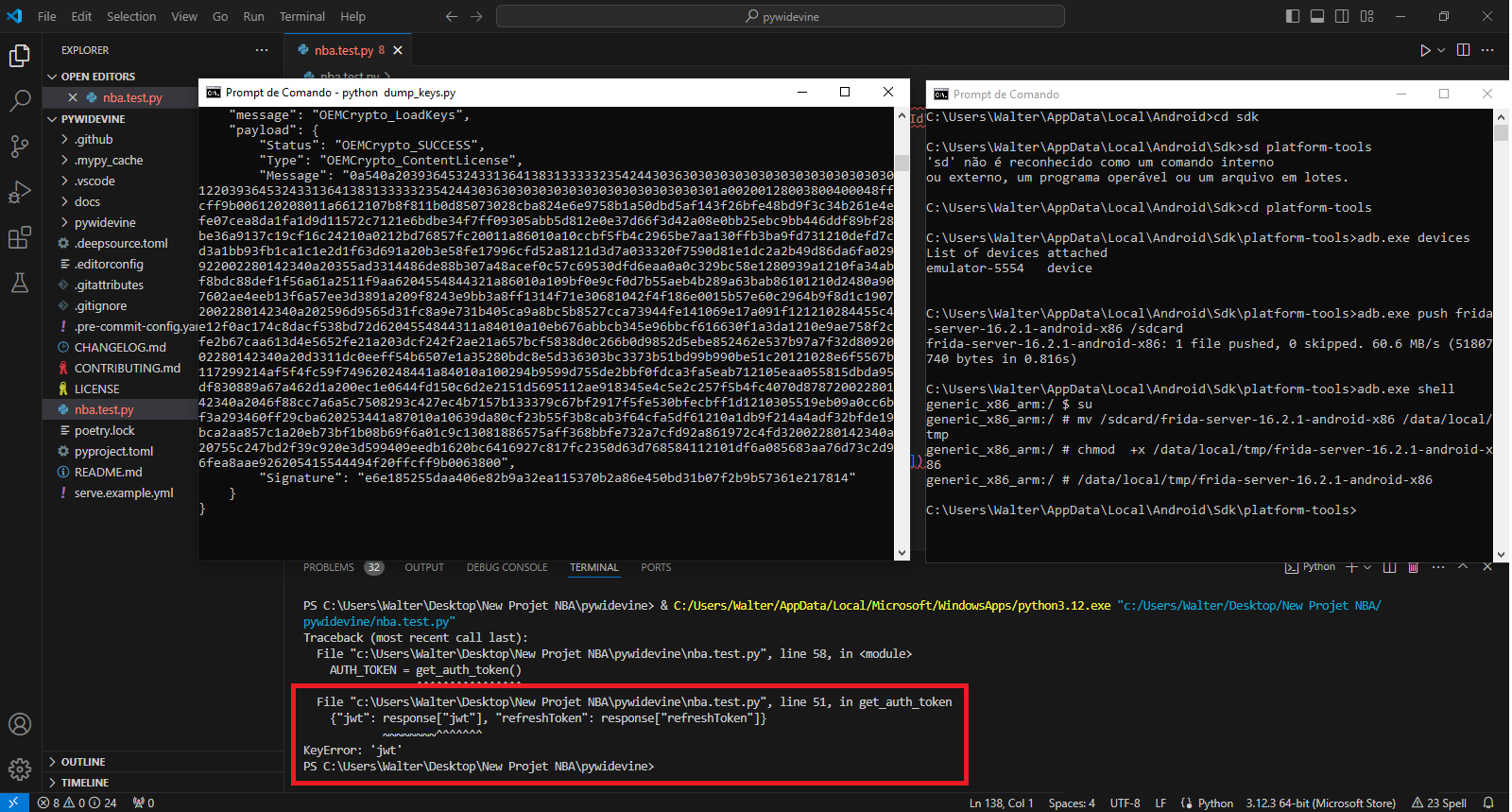Screen dimensions: 1512x812
Task: Open the run button dropdown arrow
Action: click(x=1441, y=50)
